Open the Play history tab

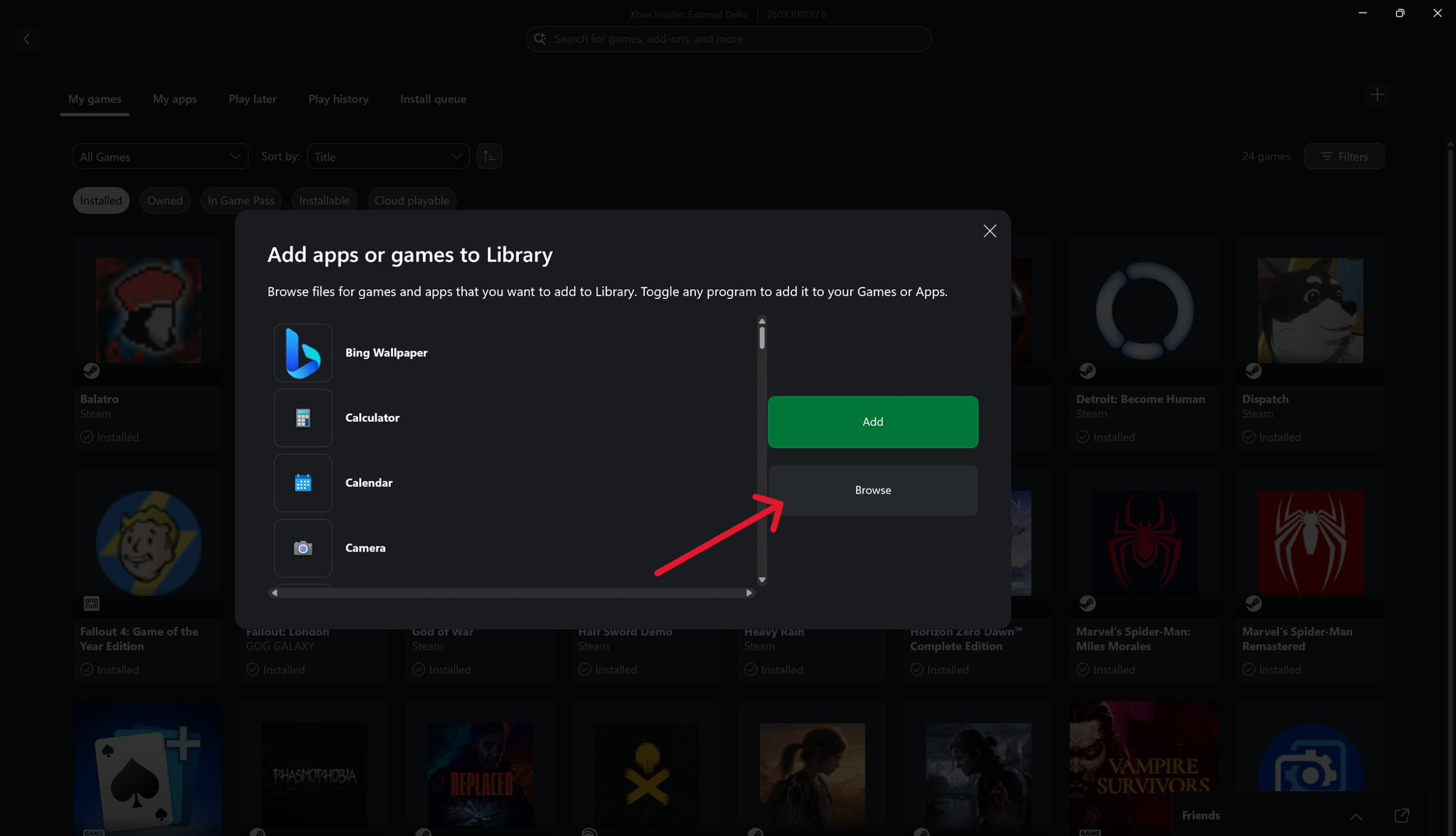click(x=338, y=99)
